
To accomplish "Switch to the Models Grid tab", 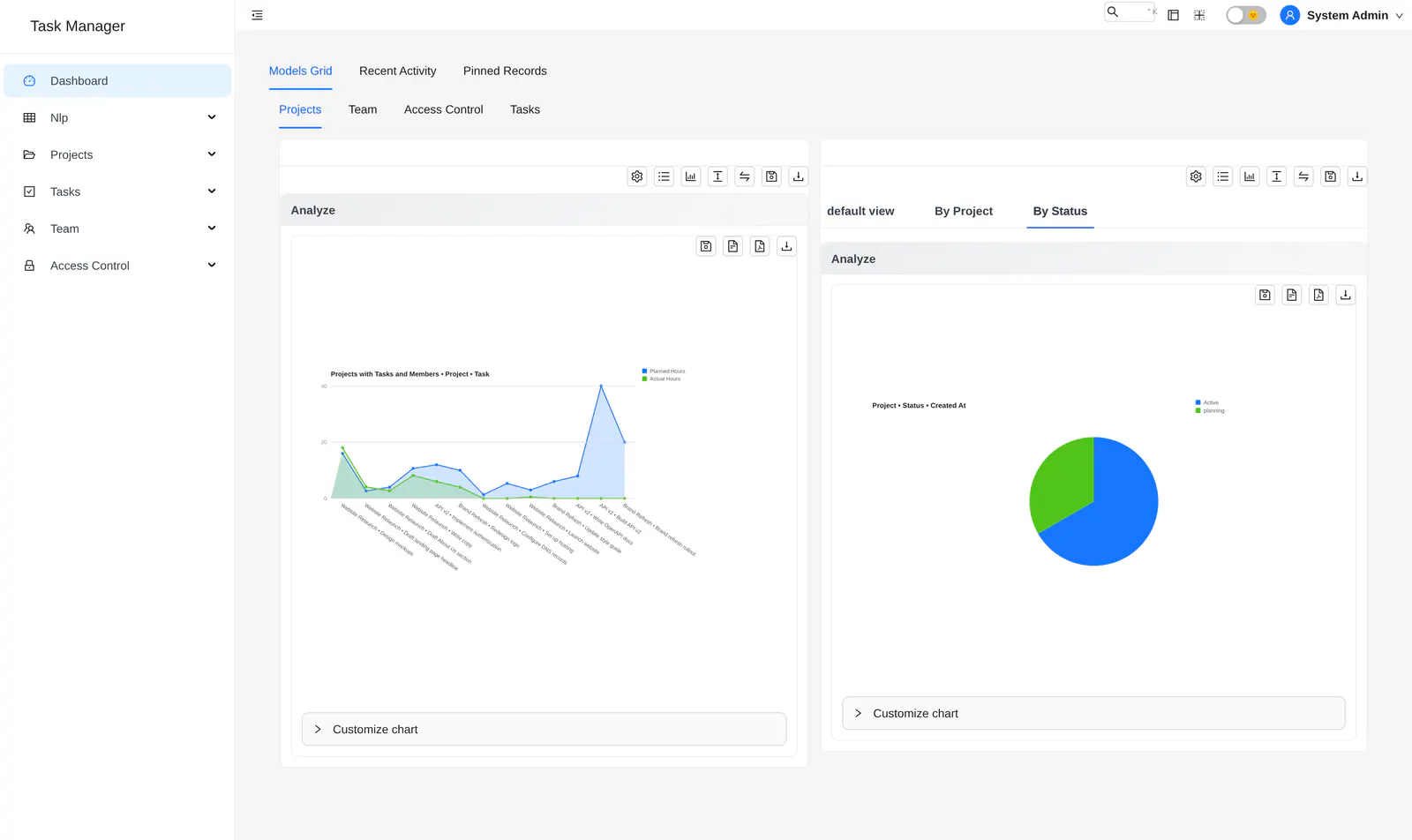I will pos(300,71).
